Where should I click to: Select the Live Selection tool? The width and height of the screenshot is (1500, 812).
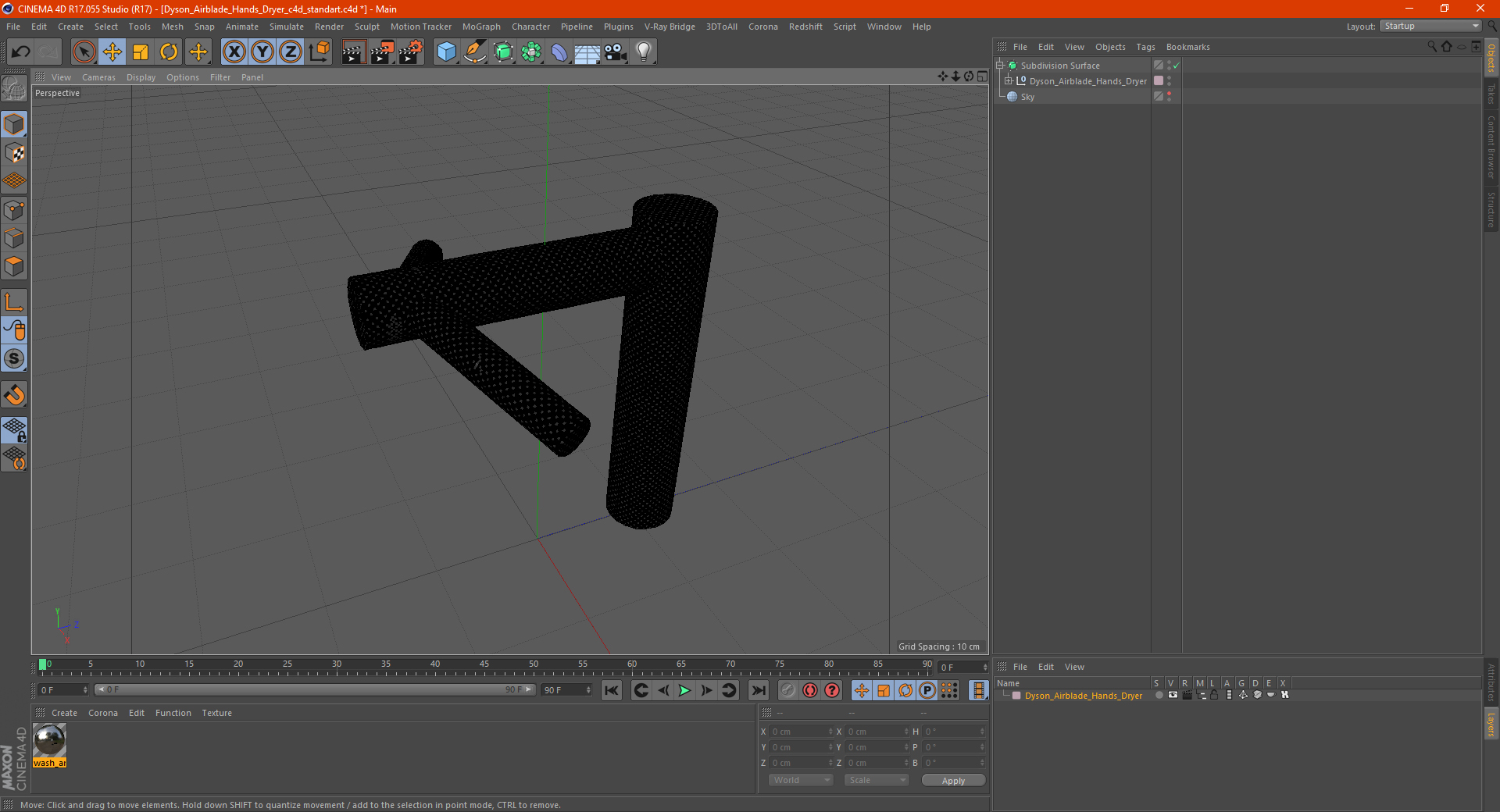84,52
